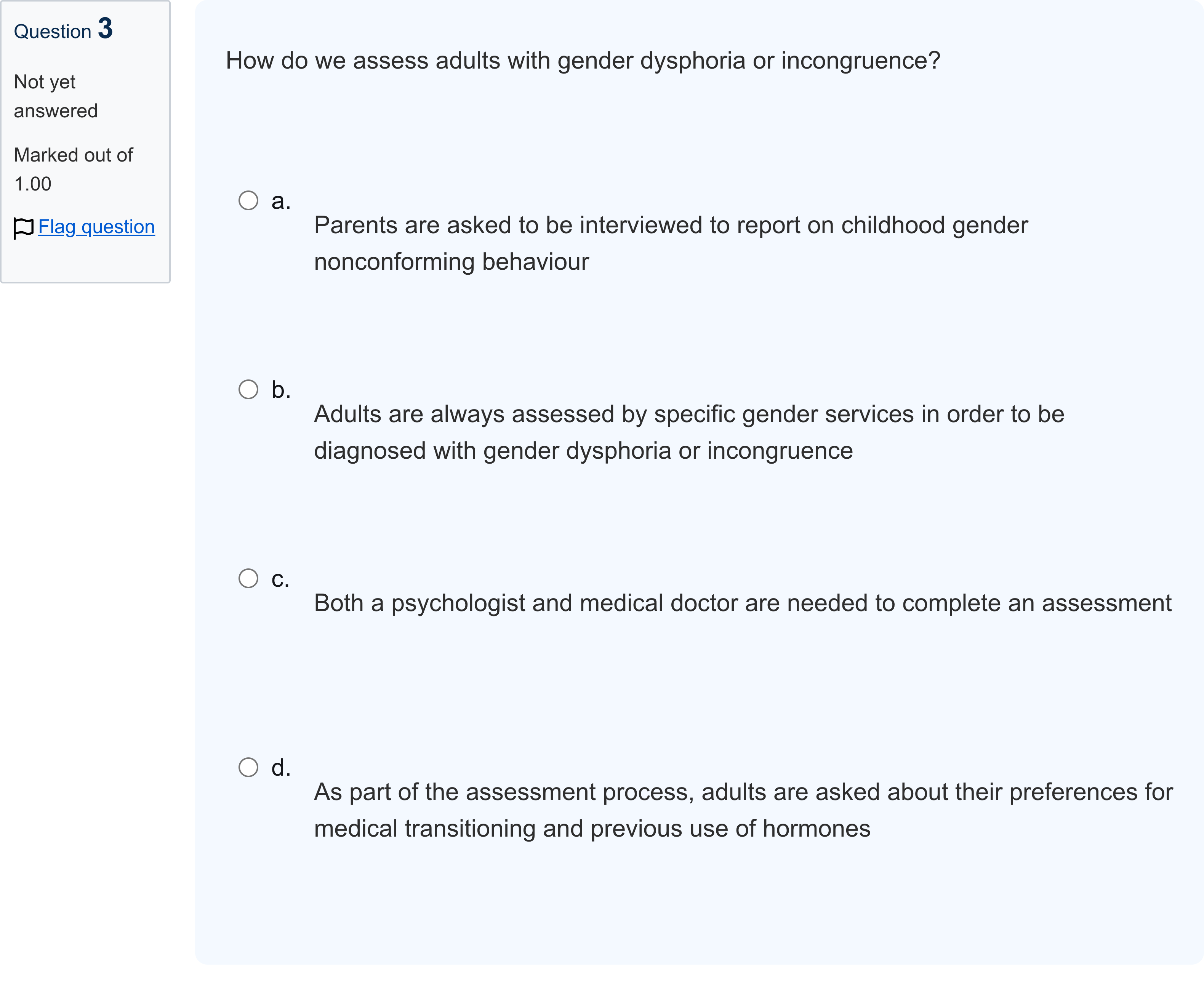Click 'nonconforming behaviour' text in option a
The height and width of the screenshot is (989, 1204).
coord(451,262)
